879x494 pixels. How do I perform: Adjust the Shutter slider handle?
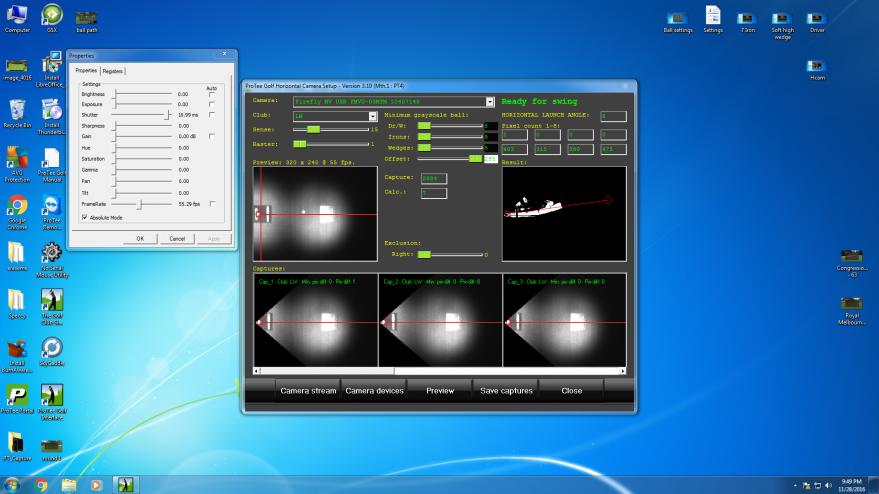[166, 115]
